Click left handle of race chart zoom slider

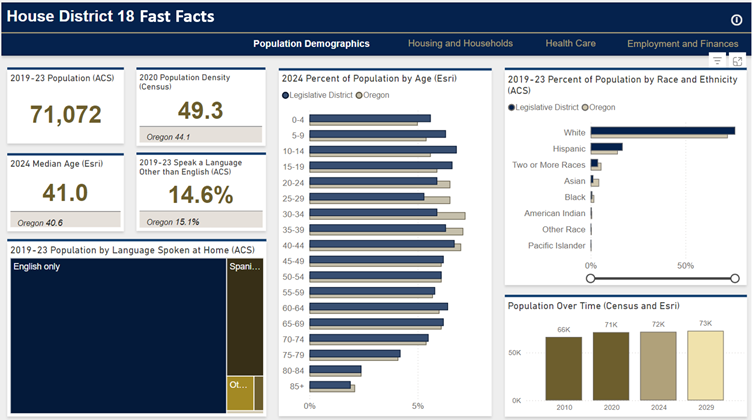pos(591,277)
